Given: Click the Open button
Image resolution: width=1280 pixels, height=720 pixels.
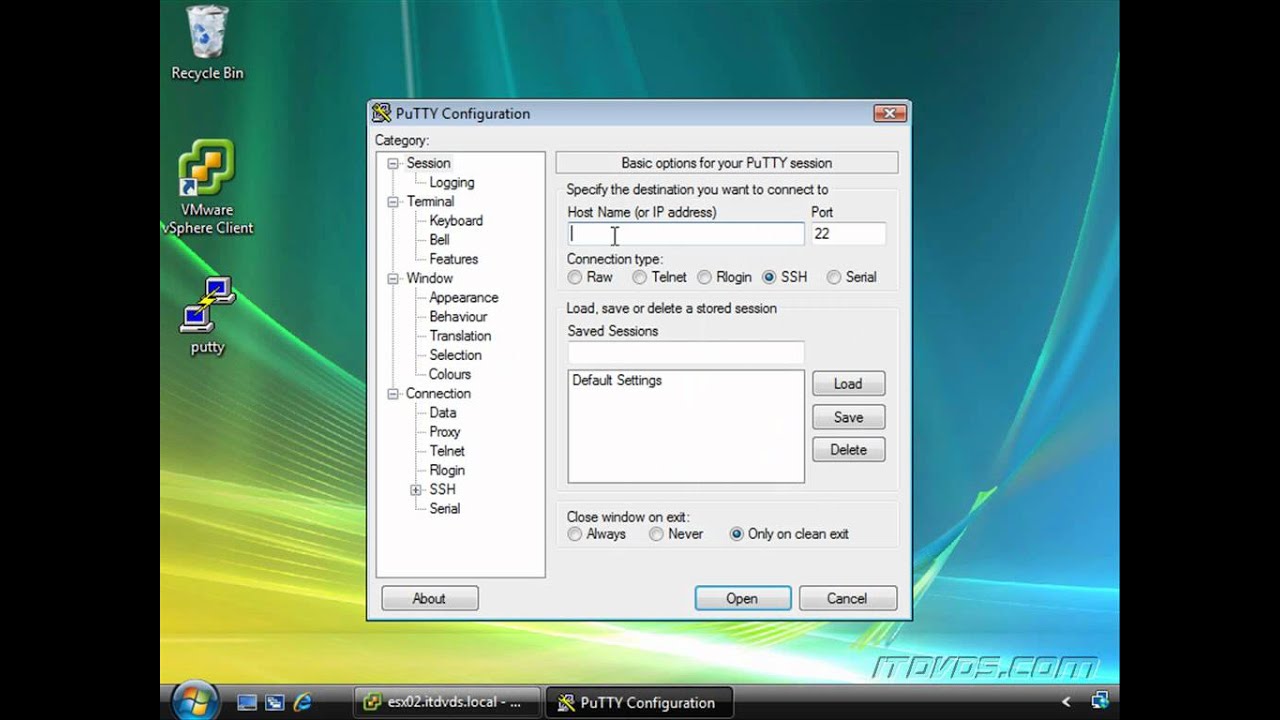Looking at the screenshot, I should [x=742, y=598].
